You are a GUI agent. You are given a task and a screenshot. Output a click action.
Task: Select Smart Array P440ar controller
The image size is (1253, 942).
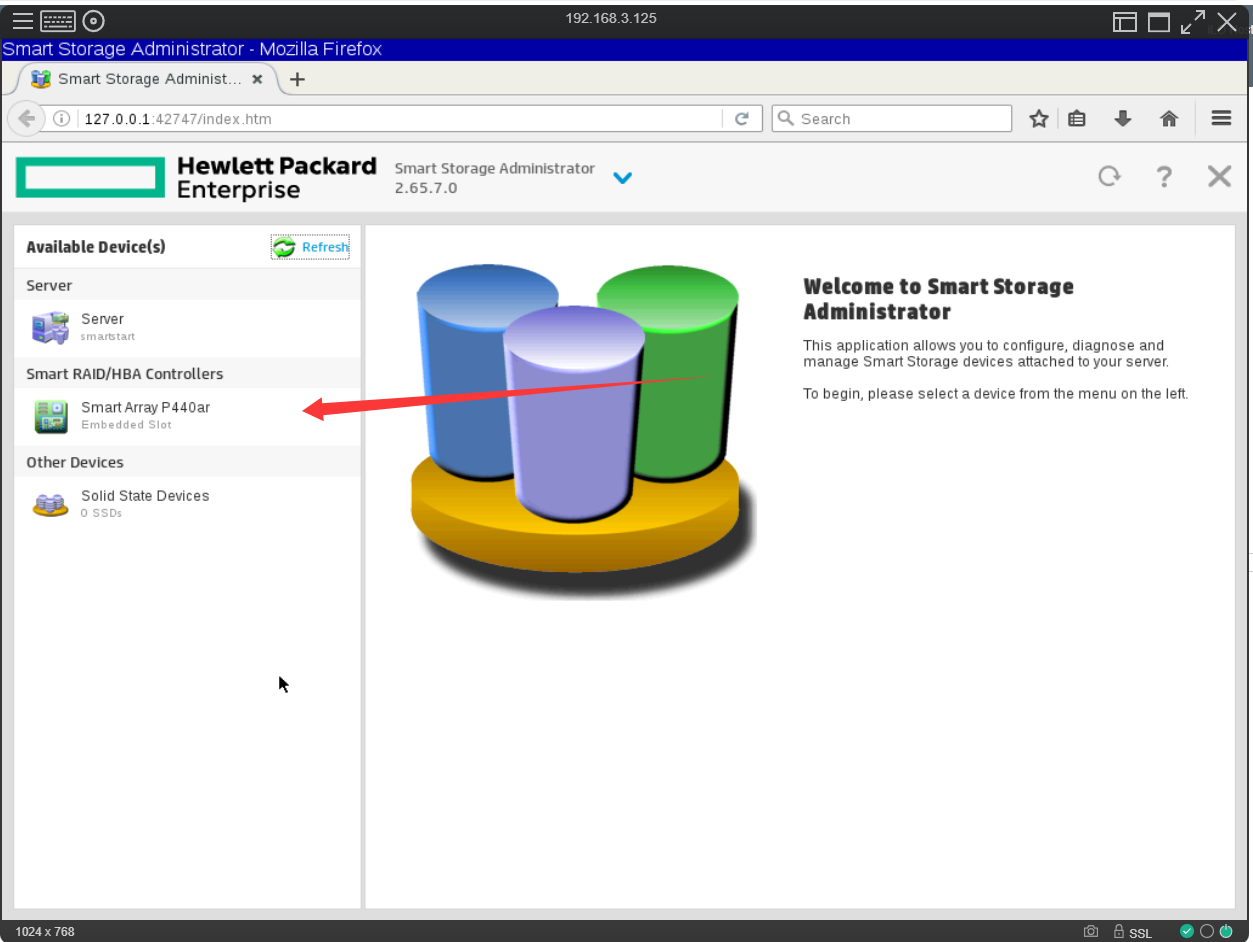pos(187,416)
